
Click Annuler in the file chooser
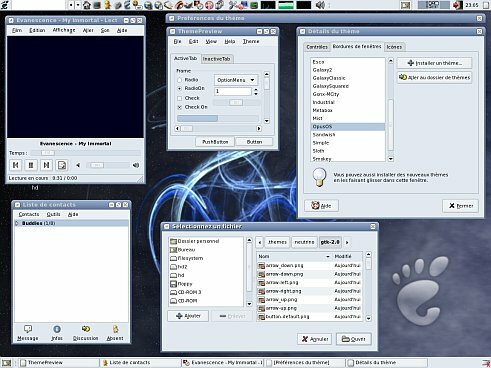(x=315, y=339)
